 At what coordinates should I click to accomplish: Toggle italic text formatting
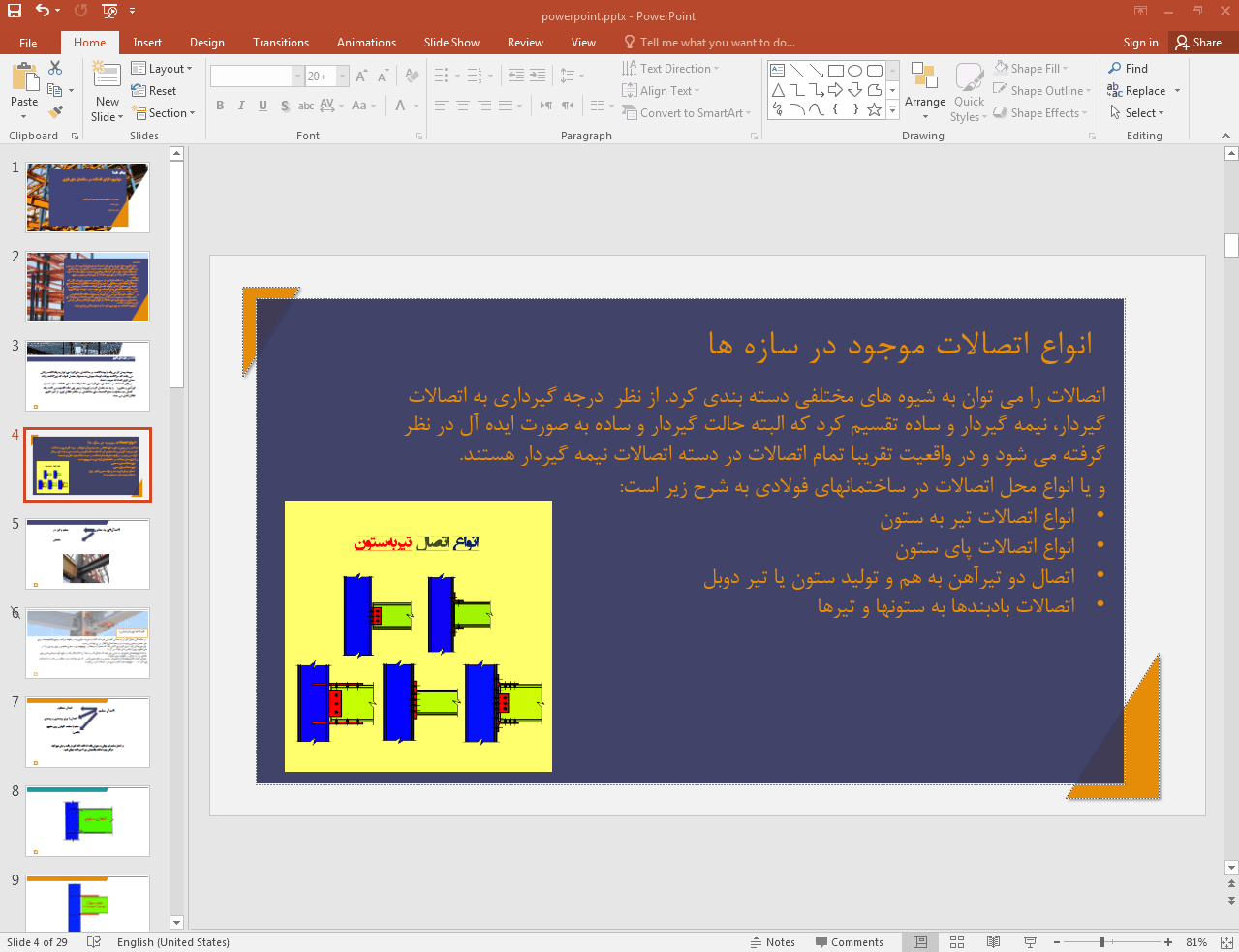241,106
